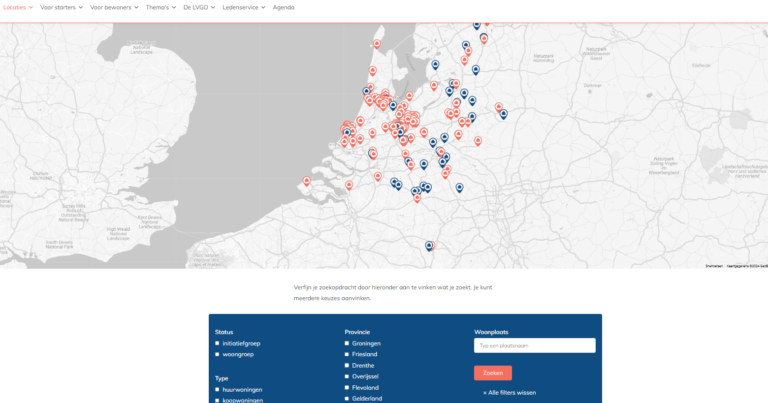
Task: Enable the huurwoningen type filter
Action: point(217,389)
